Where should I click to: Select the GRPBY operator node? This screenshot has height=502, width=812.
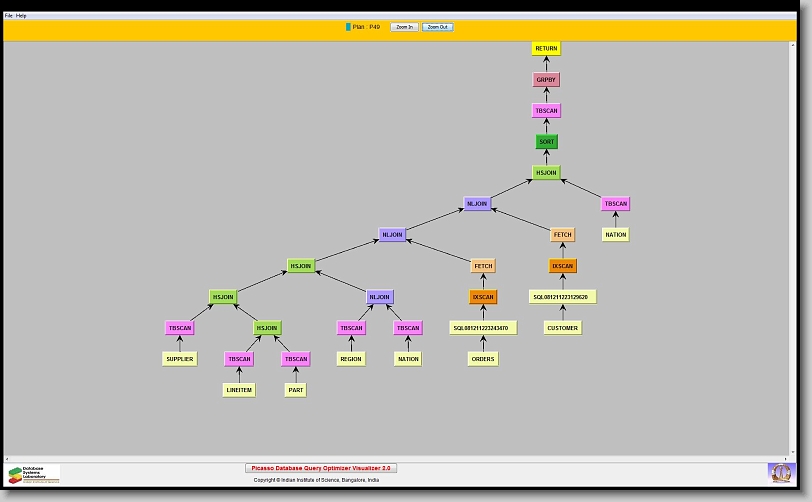pyautogui.click(x=546, y=79)
